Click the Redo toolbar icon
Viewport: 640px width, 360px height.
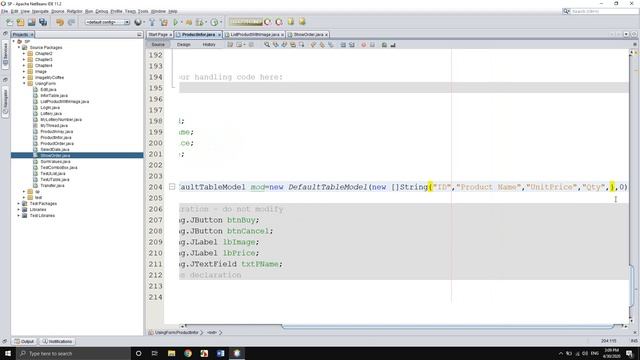tap(71, 22)
